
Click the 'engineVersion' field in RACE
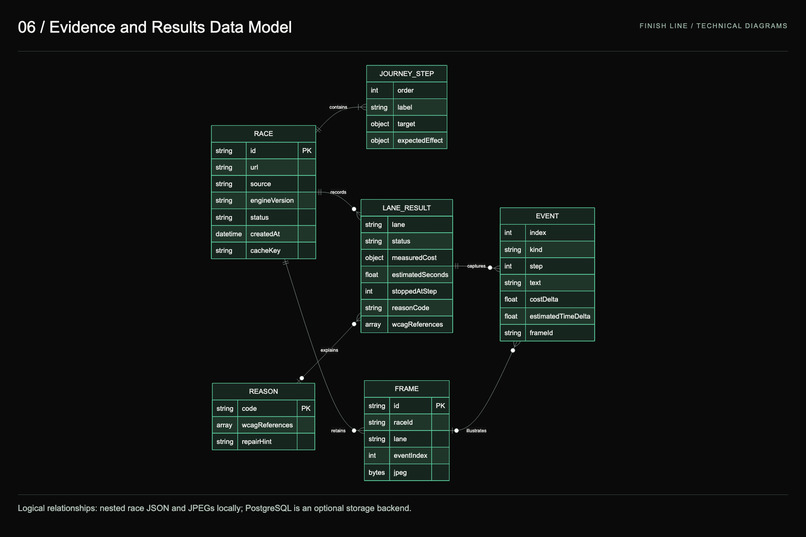272,200
